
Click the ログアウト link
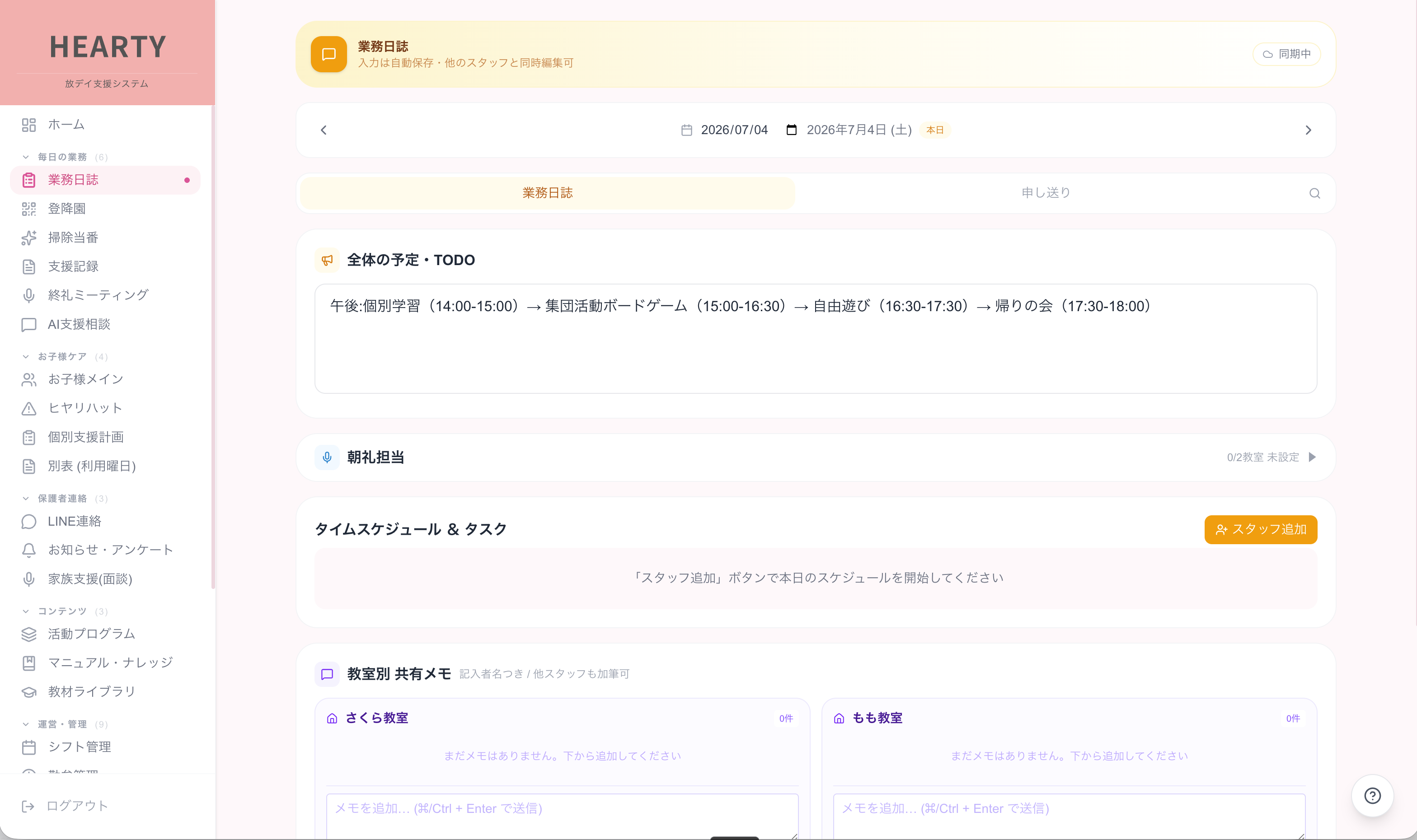click(77, 806)
